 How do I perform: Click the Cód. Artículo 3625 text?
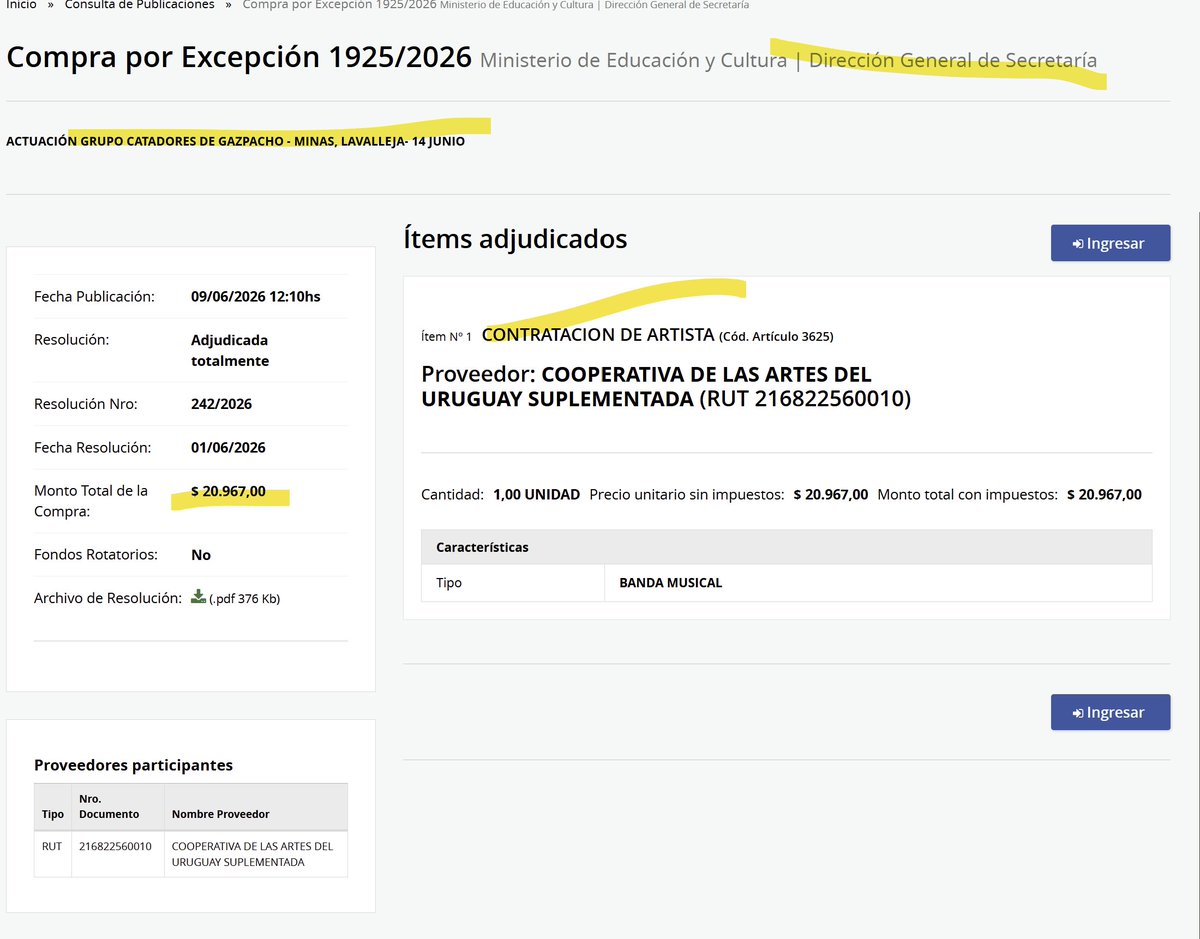pyautogui.click(x=776, y=337)
